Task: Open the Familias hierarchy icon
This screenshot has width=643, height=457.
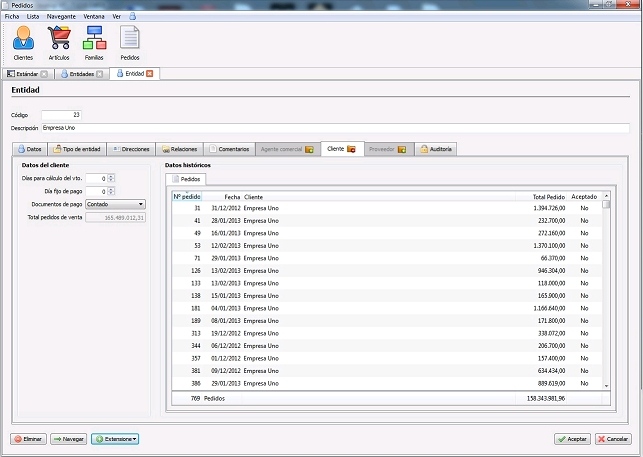Action: (x=94, y=42)
